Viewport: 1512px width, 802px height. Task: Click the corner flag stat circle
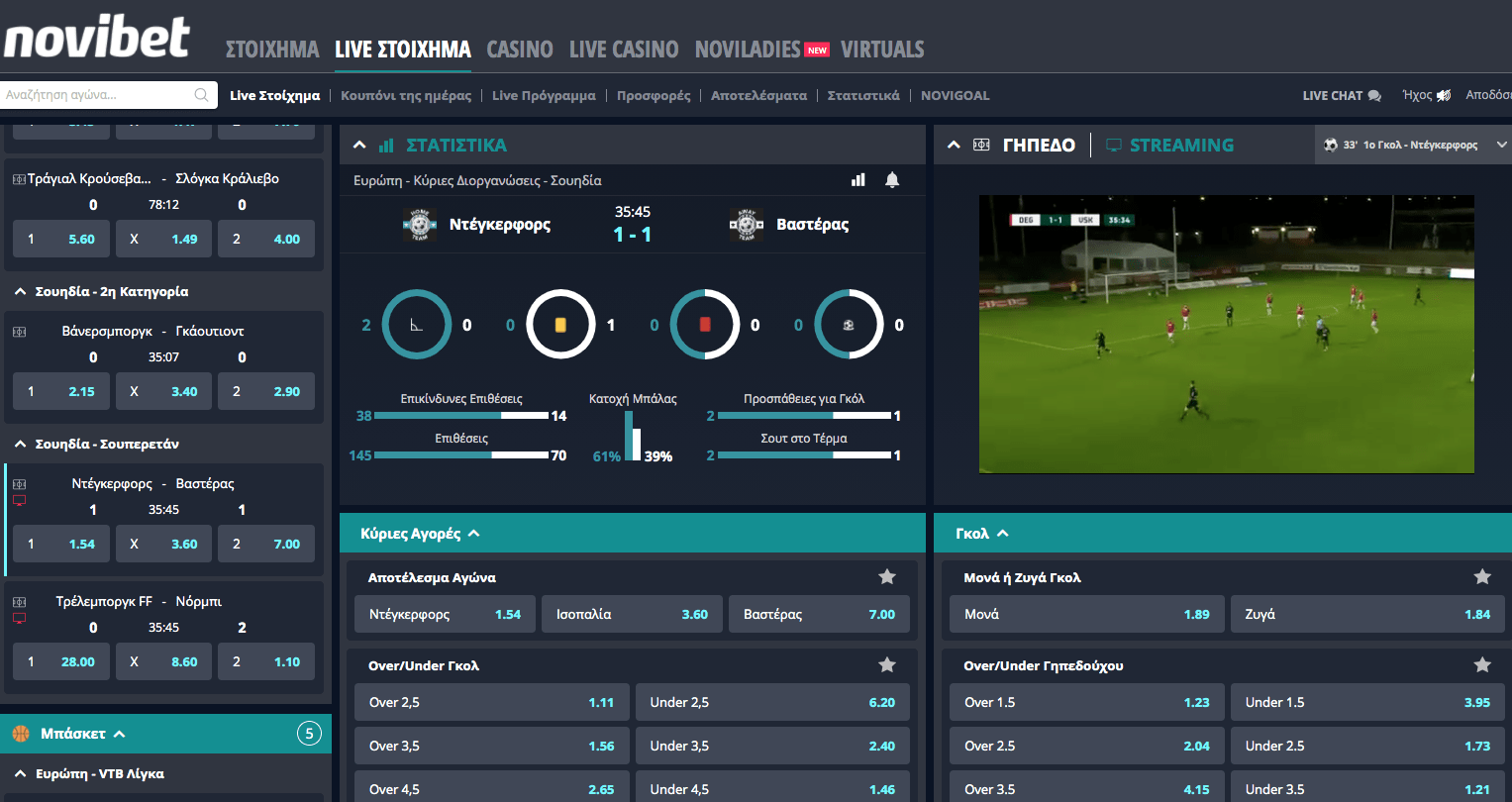click(417, 325)
